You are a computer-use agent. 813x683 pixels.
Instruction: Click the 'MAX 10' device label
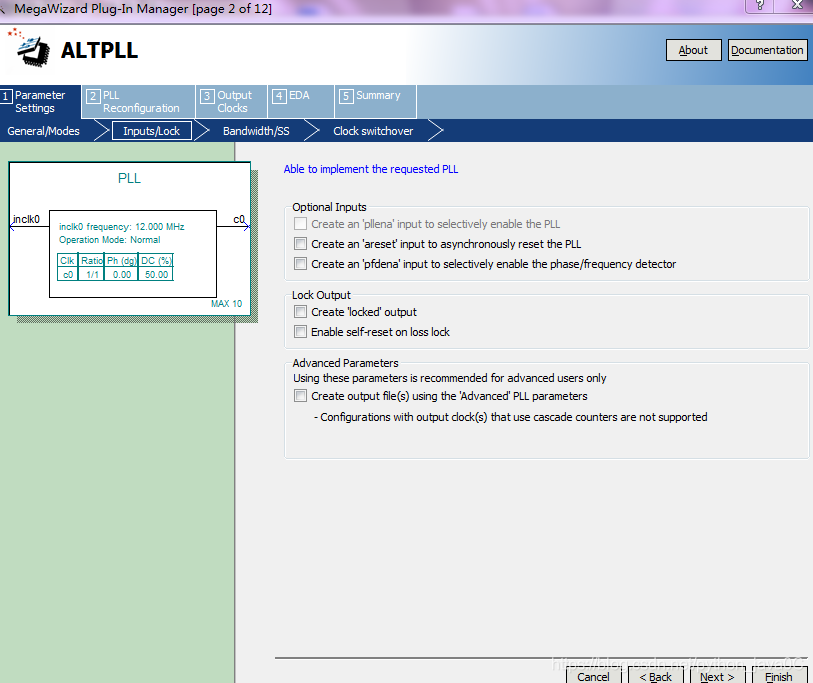click(226, 304)
